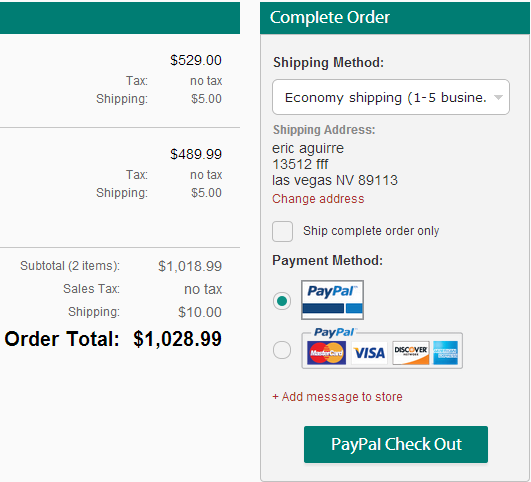The image size is (531, 482).
Task: Click the Economy shipping dropdown arrow
Action: 498,98
